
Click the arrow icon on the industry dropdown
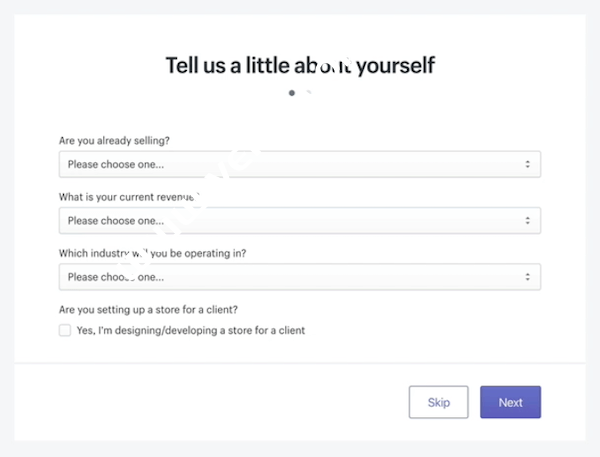pyautogui.click(x=527, y=277)
